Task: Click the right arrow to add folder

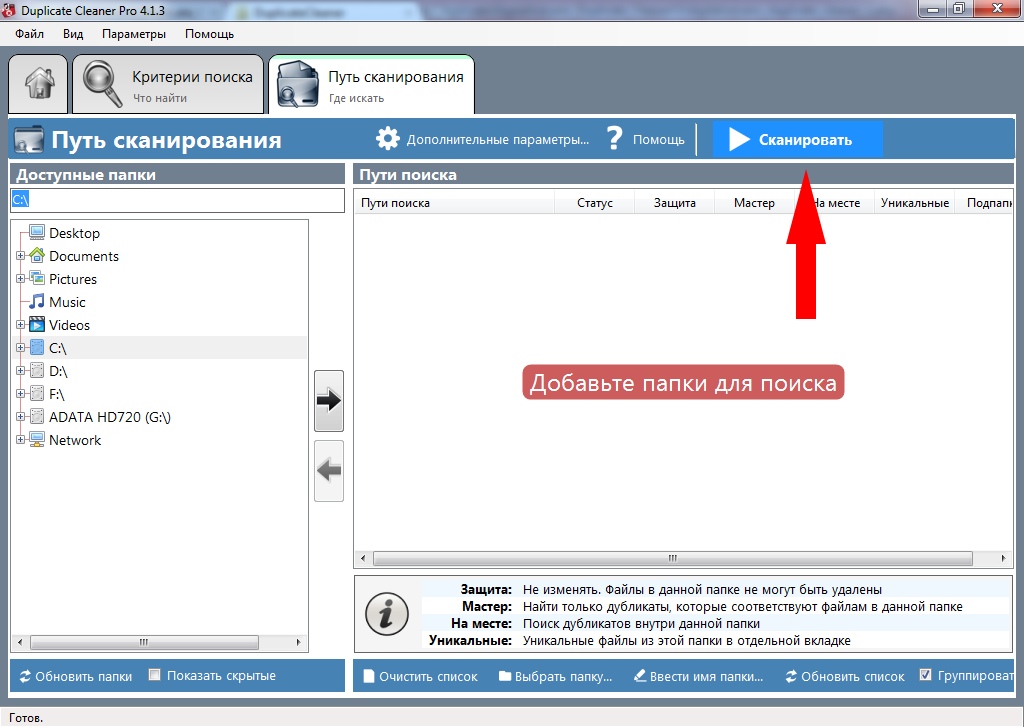Action: tap(329, 400)
